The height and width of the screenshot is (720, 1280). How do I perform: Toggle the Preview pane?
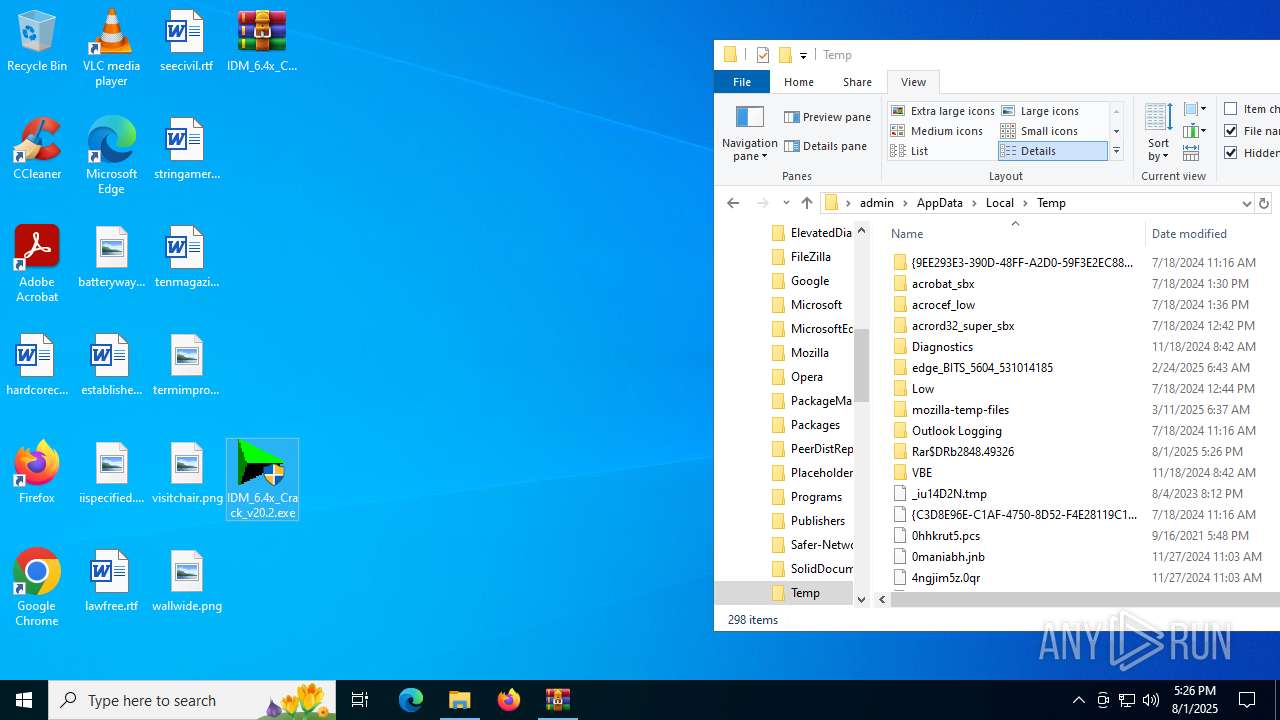click(828, 117)
